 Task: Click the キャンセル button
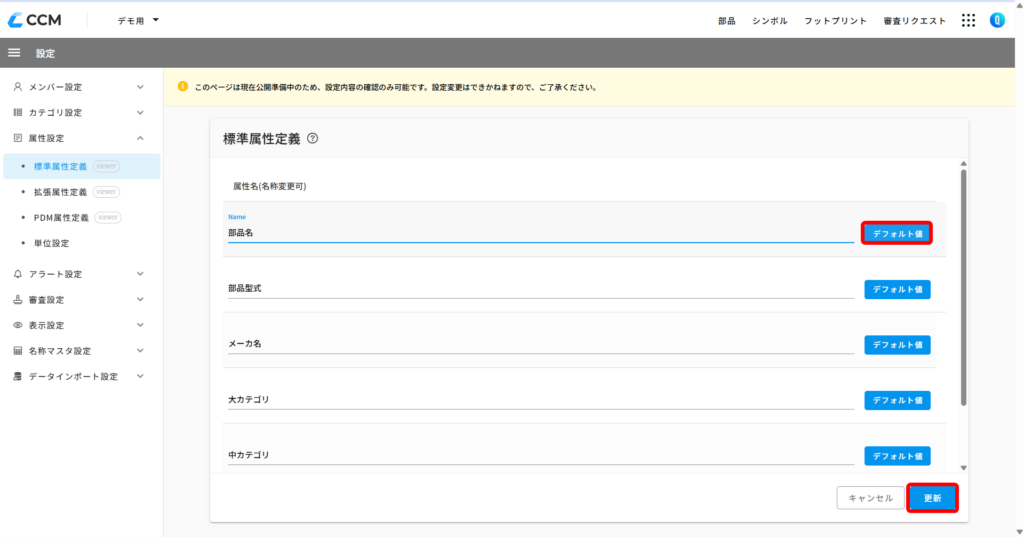871,498
